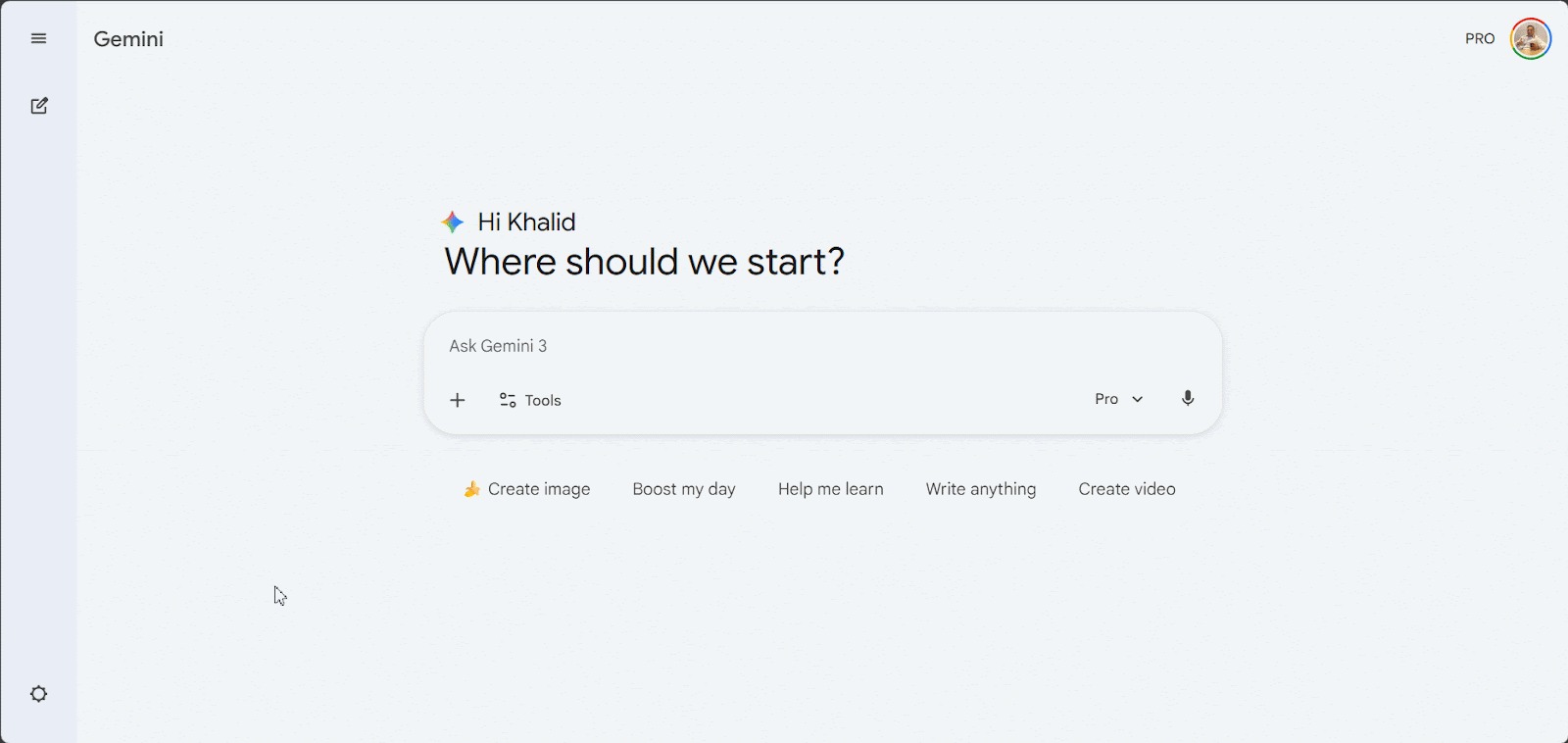This screenshot has height=743, width=1568.
Task: Click the chevron arrow beside Pro
Action: coord(1138,400)
